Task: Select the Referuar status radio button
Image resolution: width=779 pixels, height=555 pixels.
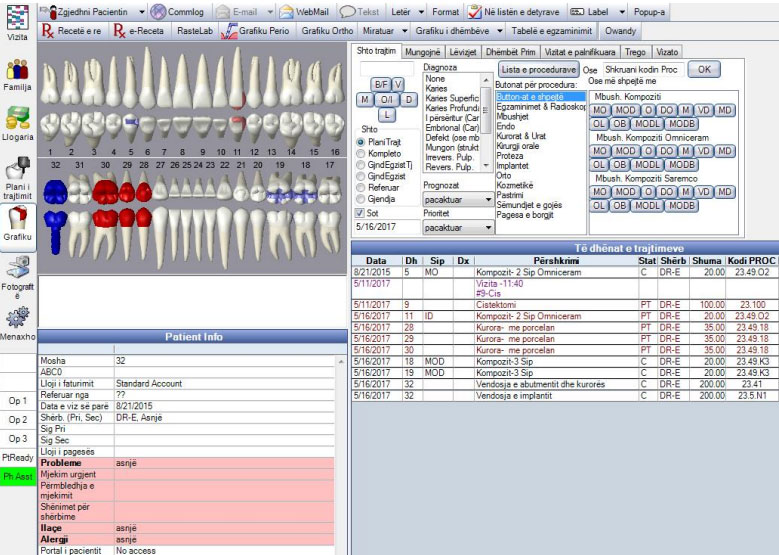Action: [x=361, y=186]
